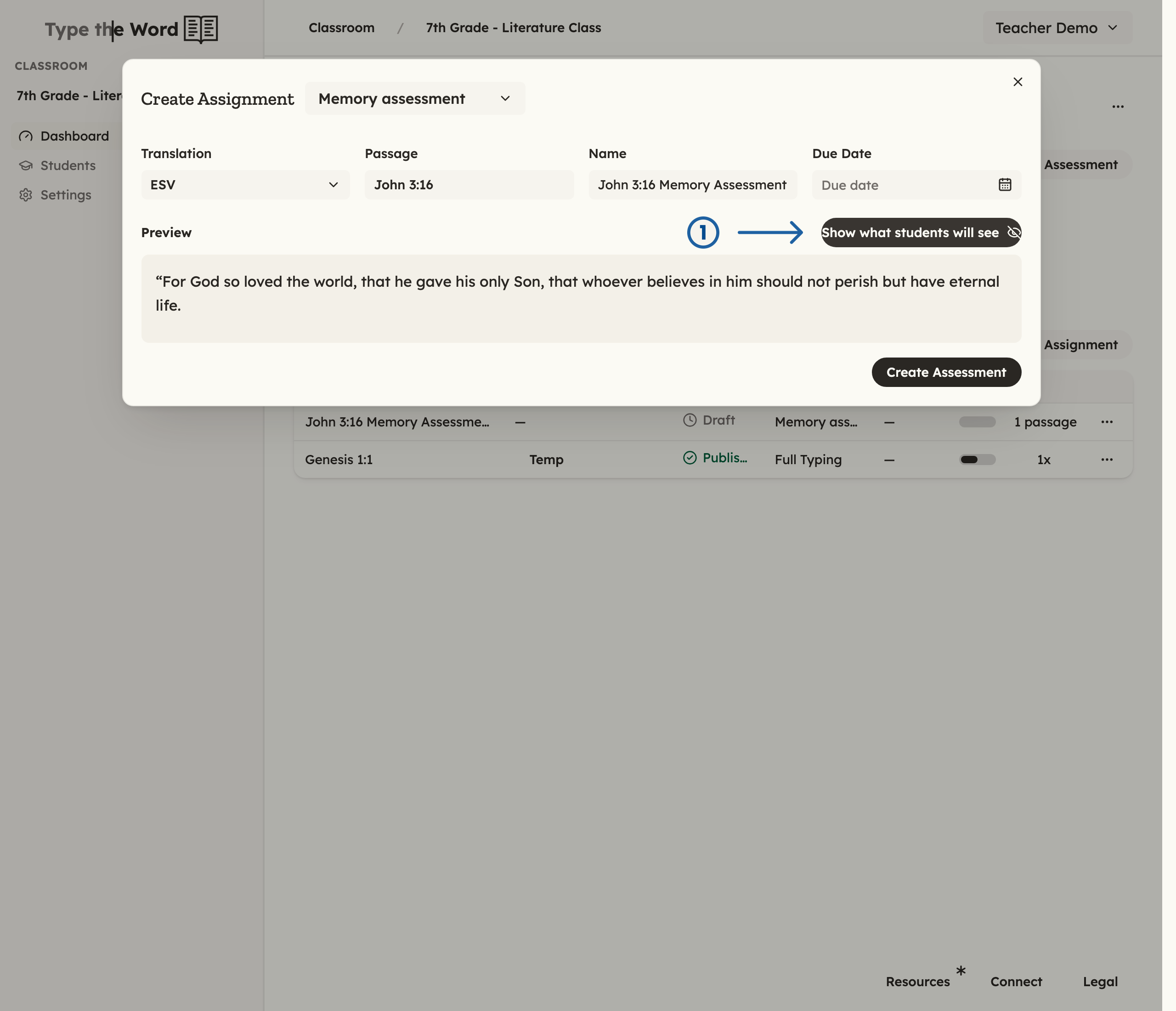Image resolution: width=1176 pixels, height=1011 pixels.
Task: Click the Full Typing cell
Action: tap(808, 459)
